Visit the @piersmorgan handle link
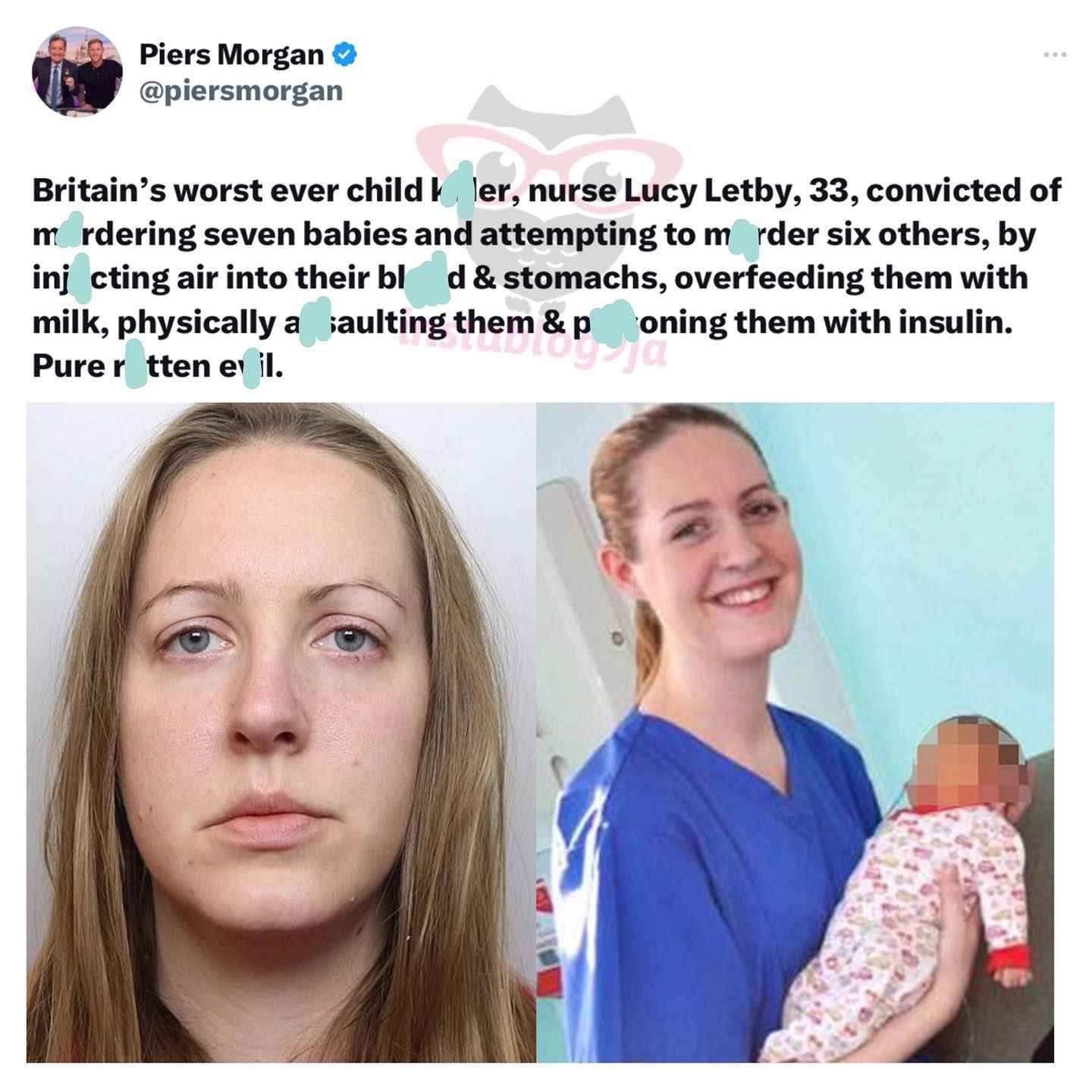 pyautogui.click(x=241, y=91)
